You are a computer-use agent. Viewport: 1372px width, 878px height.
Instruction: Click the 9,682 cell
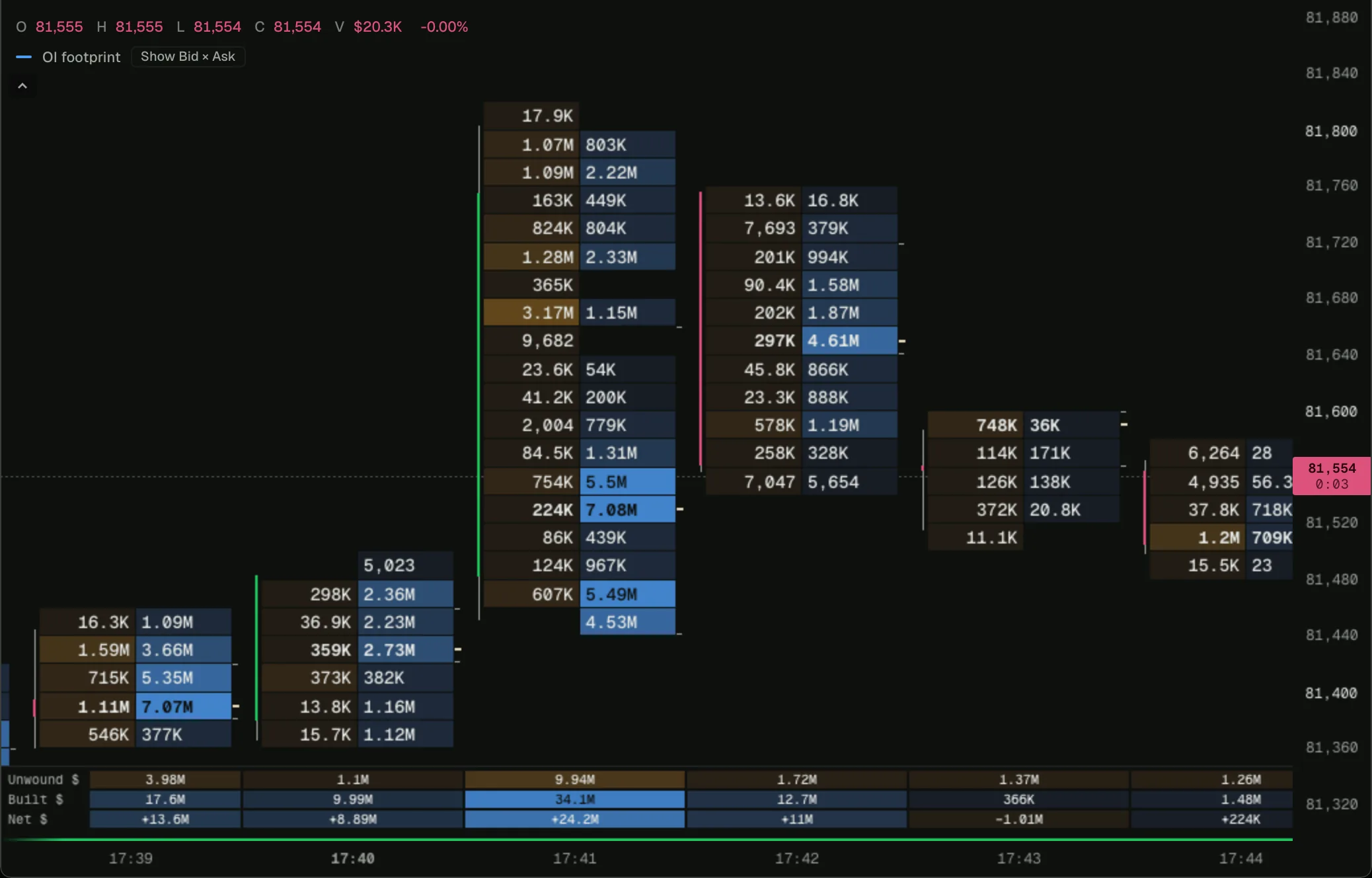coord(531,340)
